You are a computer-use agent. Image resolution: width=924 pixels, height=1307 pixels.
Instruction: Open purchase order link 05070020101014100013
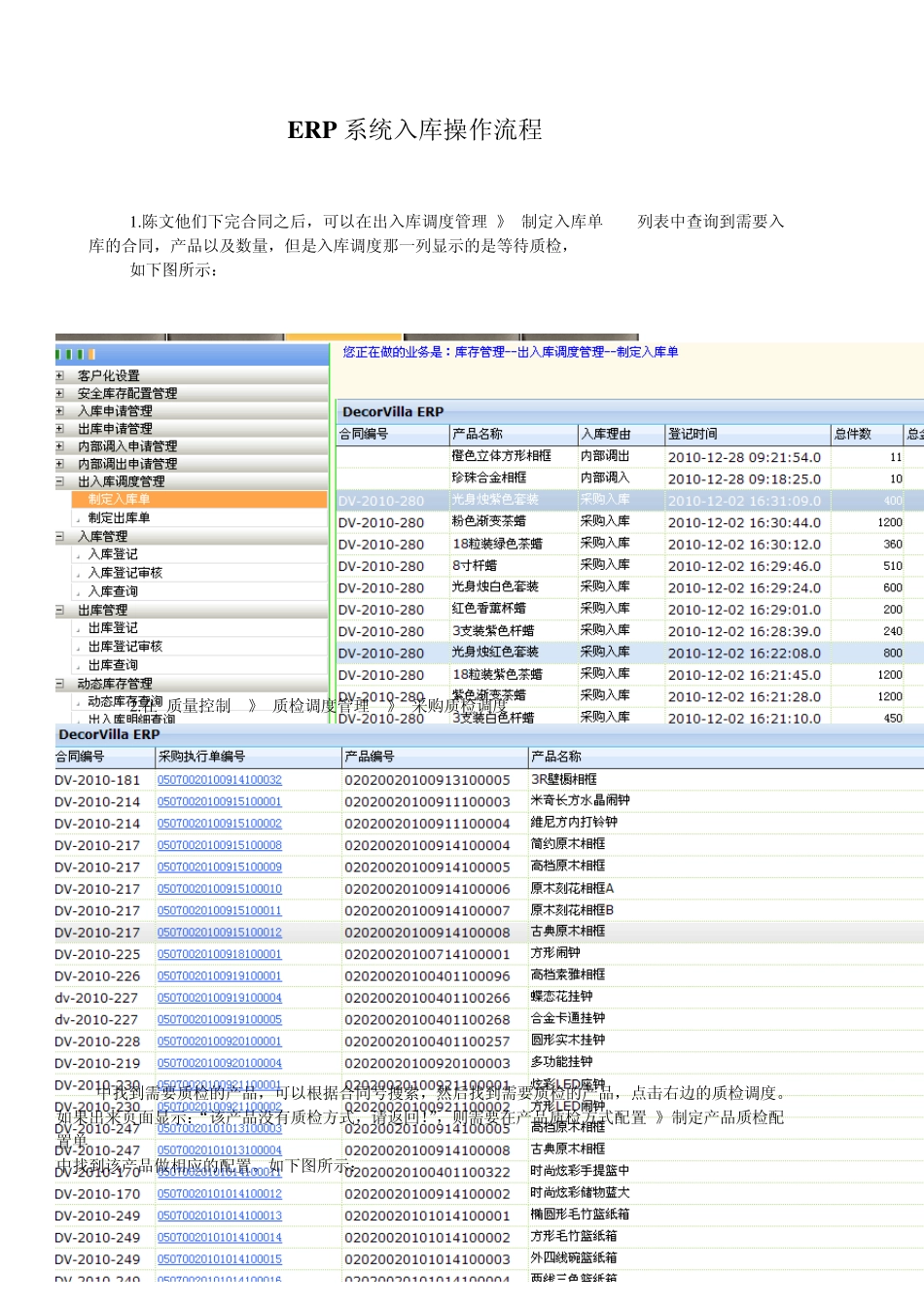coord(220,1216)
